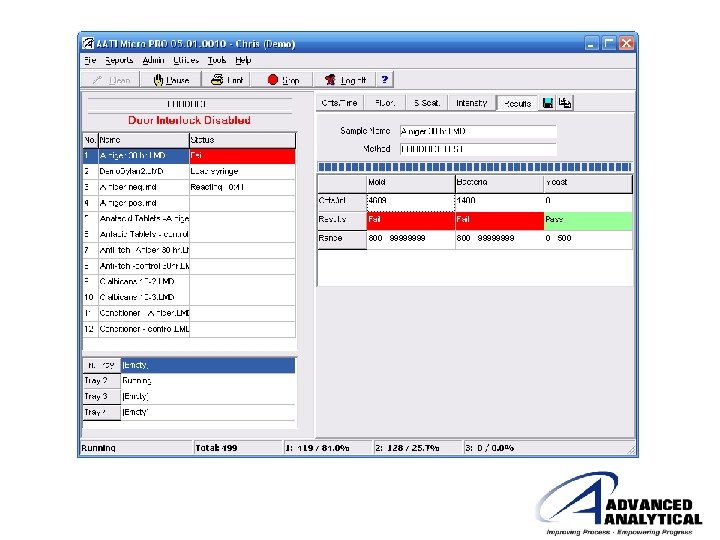Select Tray 2 Running row

[189, 381]
